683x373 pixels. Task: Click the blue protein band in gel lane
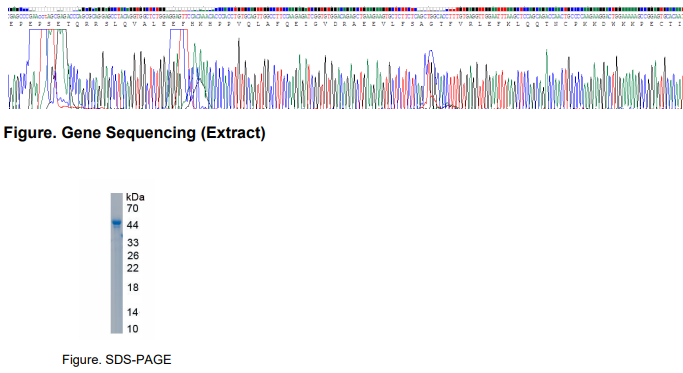tap(116, 223)
